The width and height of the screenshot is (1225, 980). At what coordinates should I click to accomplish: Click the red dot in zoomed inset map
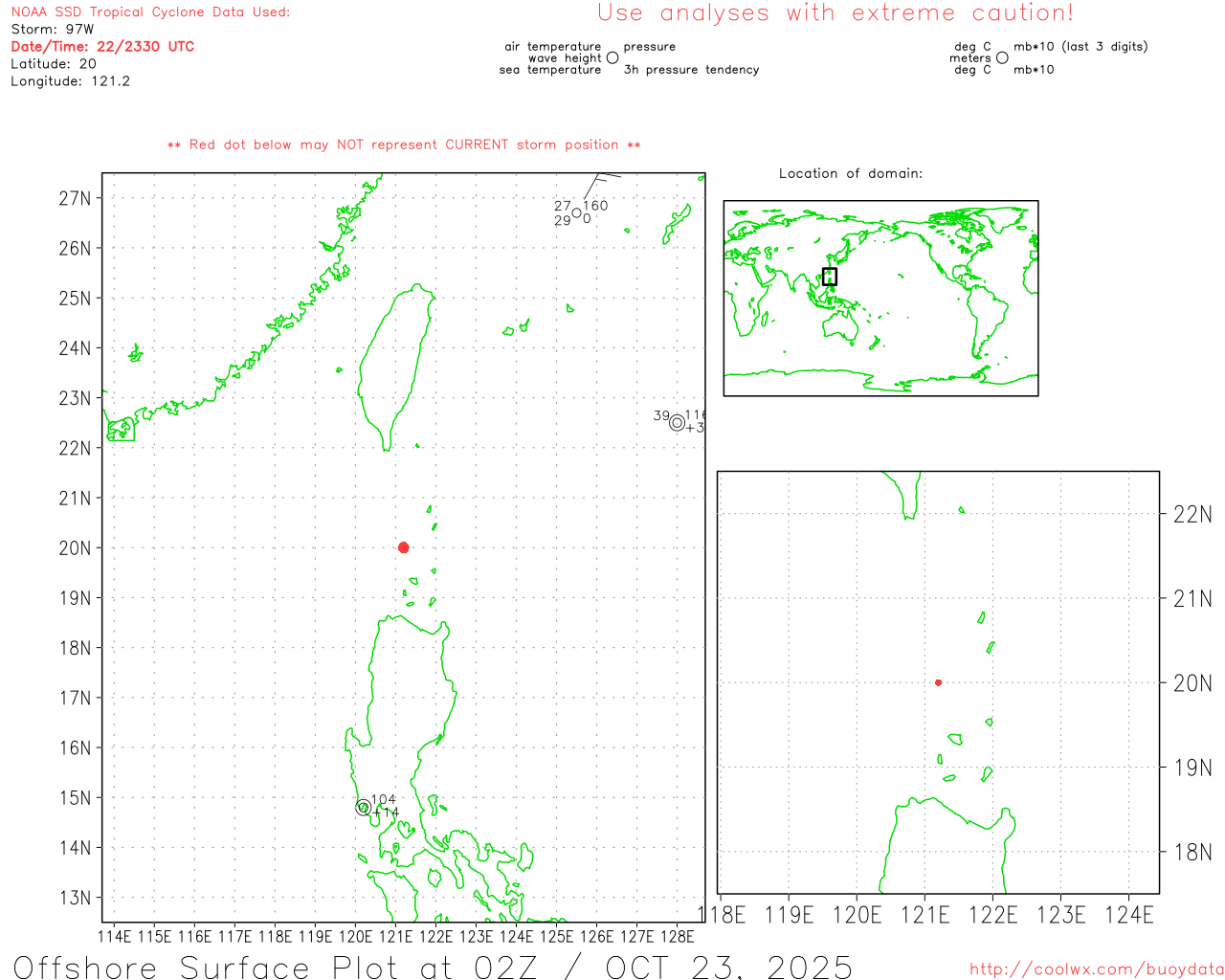938,682
